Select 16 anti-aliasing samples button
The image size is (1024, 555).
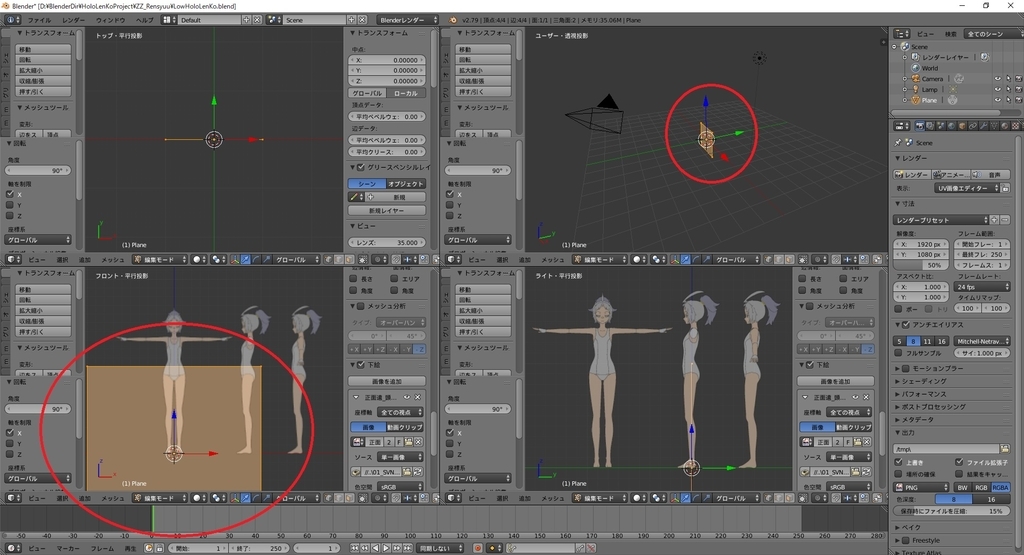[x=941, y=341]
